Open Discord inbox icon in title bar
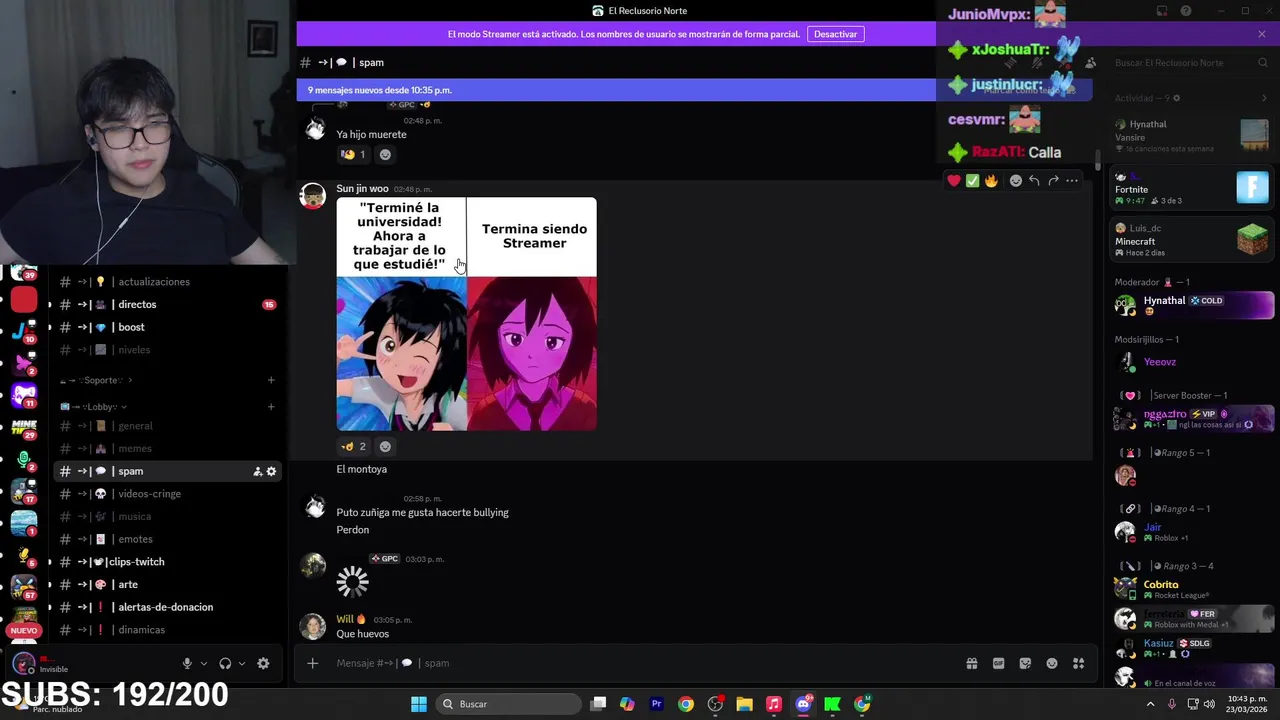 [1162, 11]
